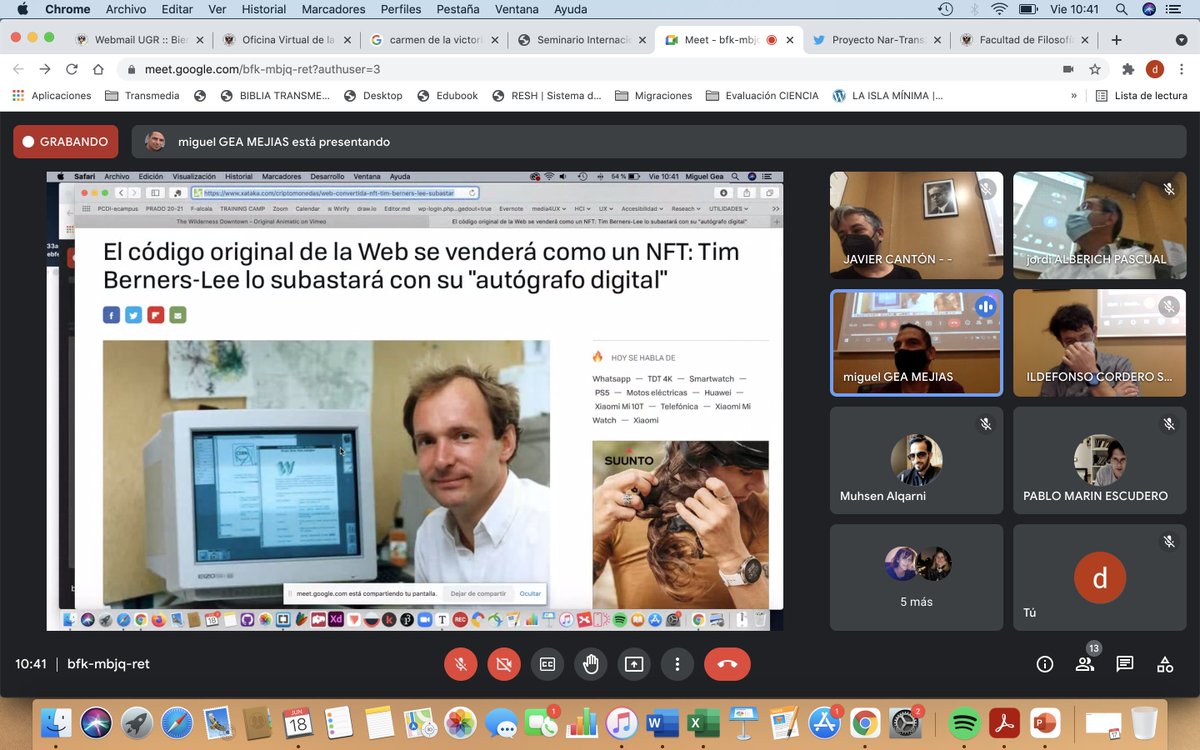This screenshot has width=1200, height=750.
Task: Open Microsoft Word from the Dock
Action: [x=662, y=722]
